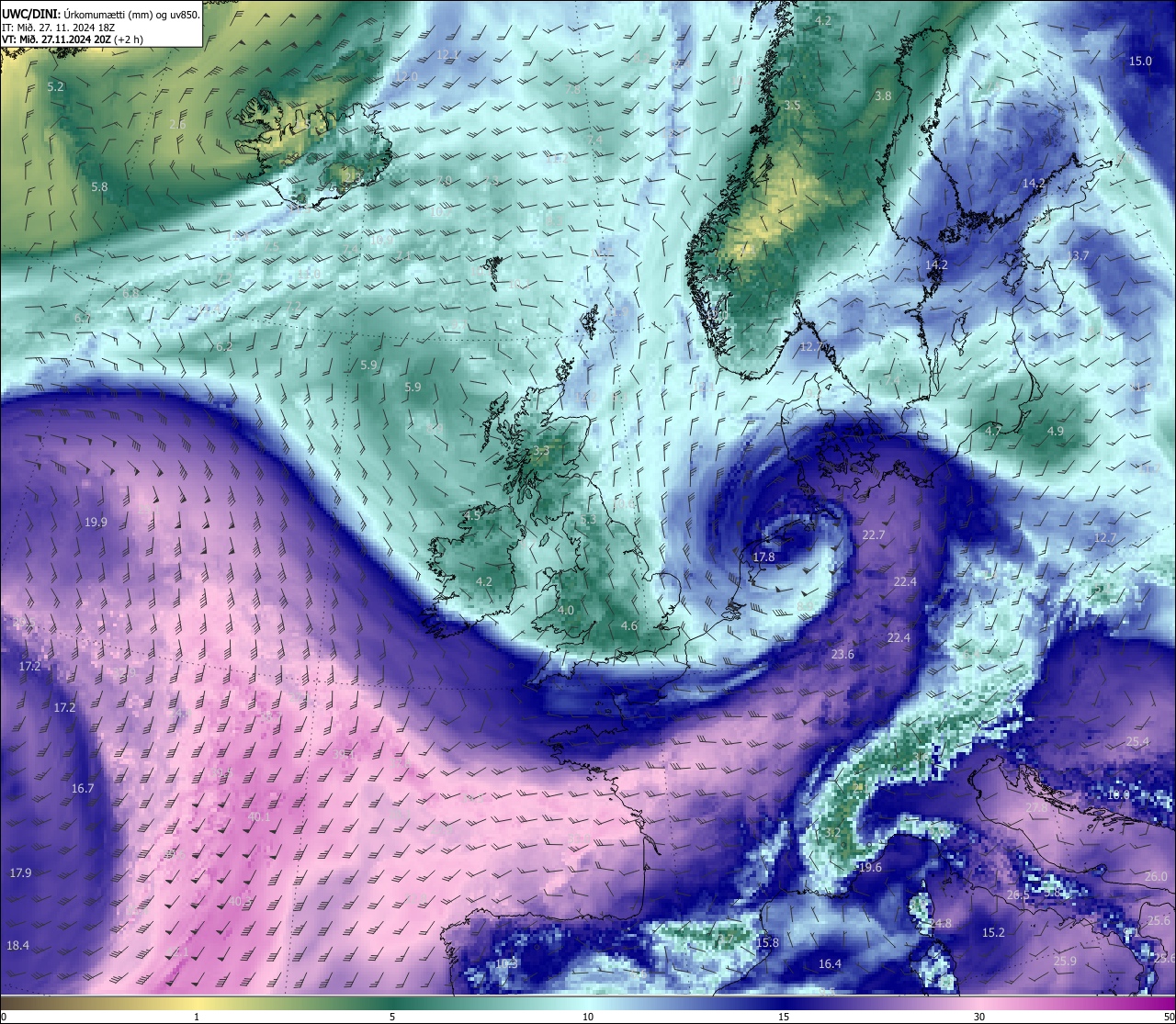Click the '17.9' value on the map

tap(20, 872)
